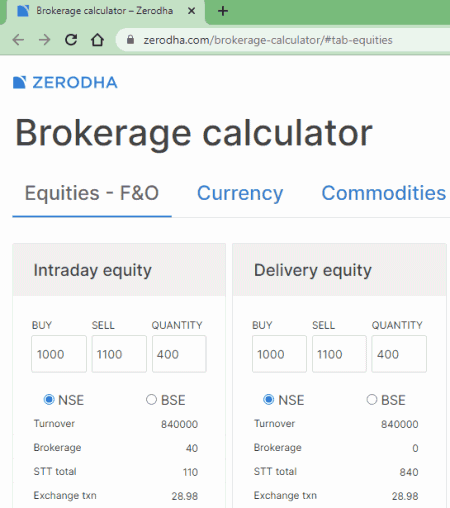Click Intraday equity SELL price field
Screen dimensions: 450x508
[x=119, y=354]
